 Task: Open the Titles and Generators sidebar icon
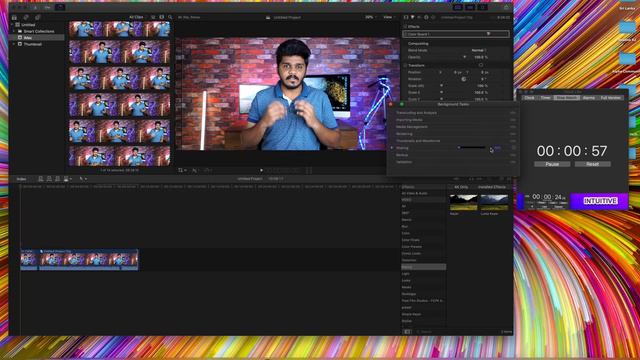(38, 18)
